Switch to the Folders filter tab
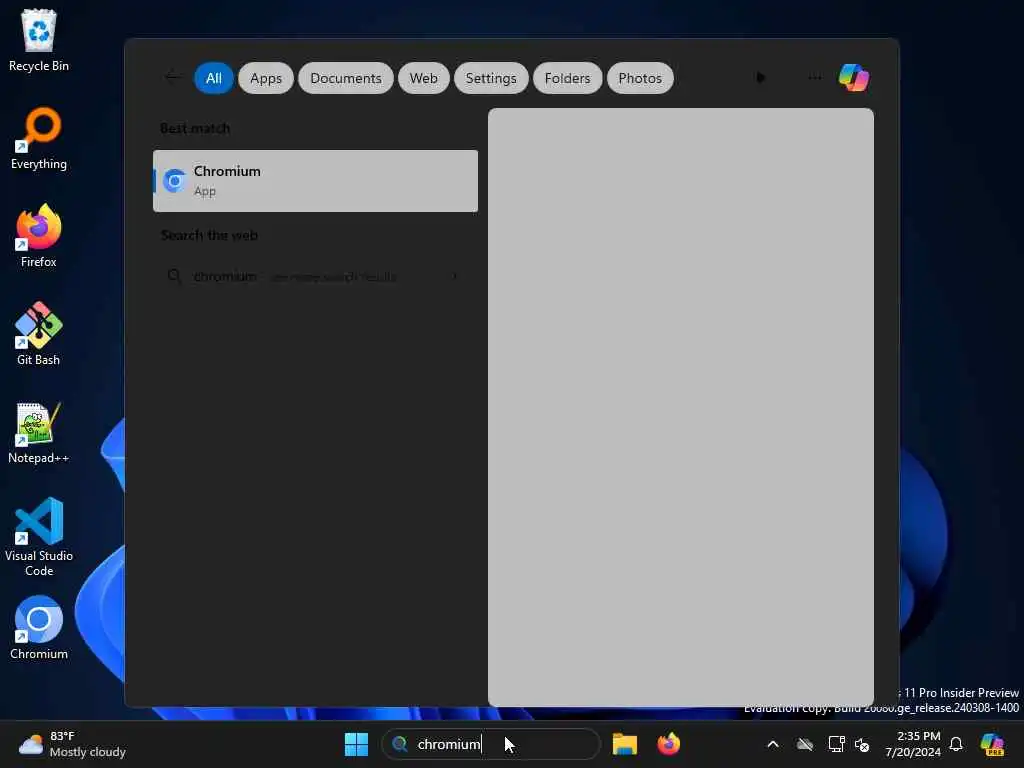This screenshot has height=768, width=1024. coord(568,78)
